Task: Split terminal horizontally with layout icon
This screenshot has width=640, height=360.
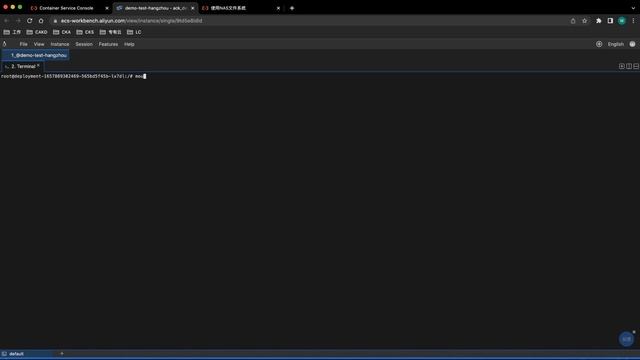Action: 636,66
